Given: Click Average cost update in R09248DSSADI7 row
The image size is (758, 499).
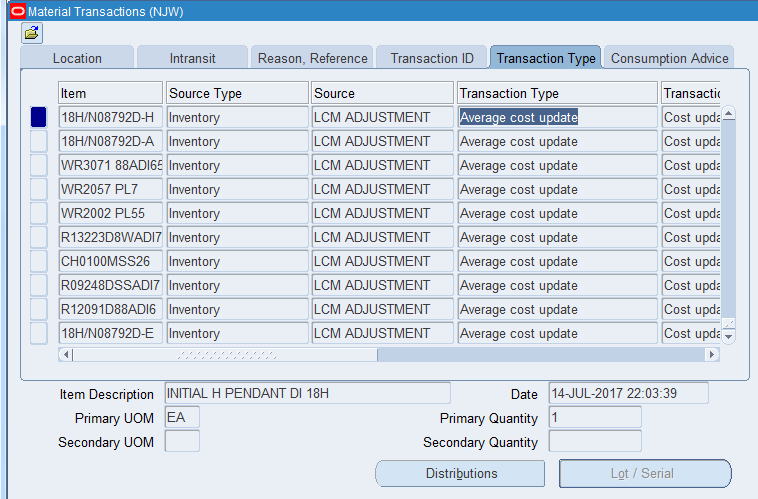Looking at the screenshot, I should click(x=557, y=285).
